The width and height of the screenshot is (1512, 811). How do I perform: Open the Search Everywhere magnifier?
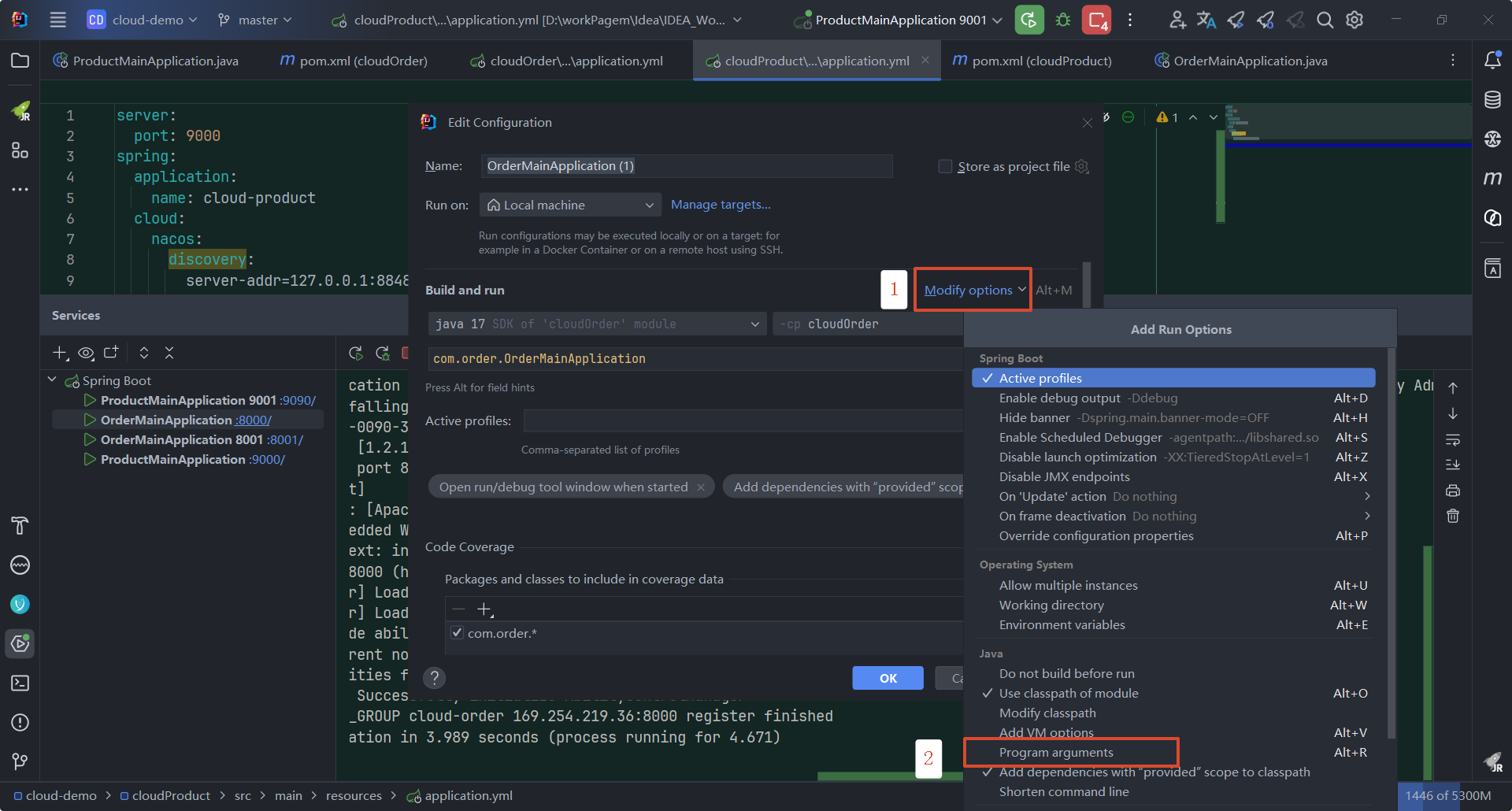pyautogui.click(x=1325, y=20)
